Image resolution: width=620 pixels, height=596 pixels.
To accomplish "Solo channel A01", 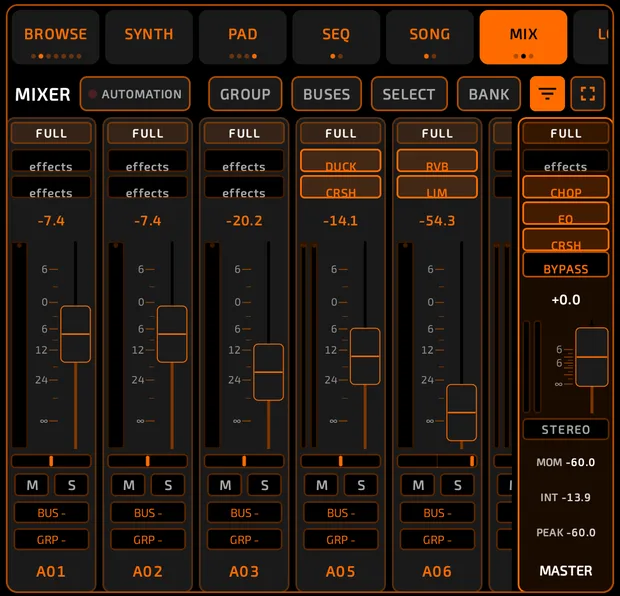I will click(x=72, y=485).
